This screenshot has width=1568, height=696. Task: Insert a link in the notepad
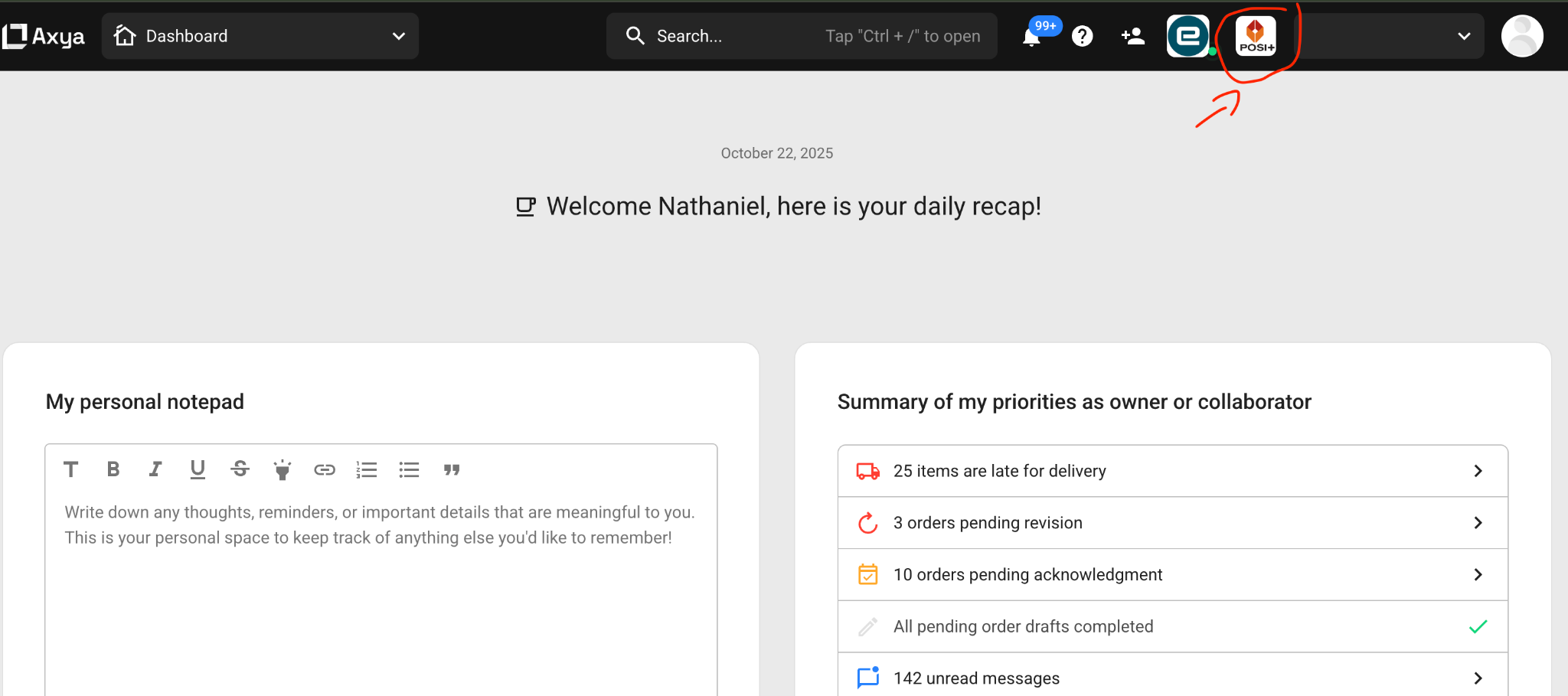pos(325,470)
